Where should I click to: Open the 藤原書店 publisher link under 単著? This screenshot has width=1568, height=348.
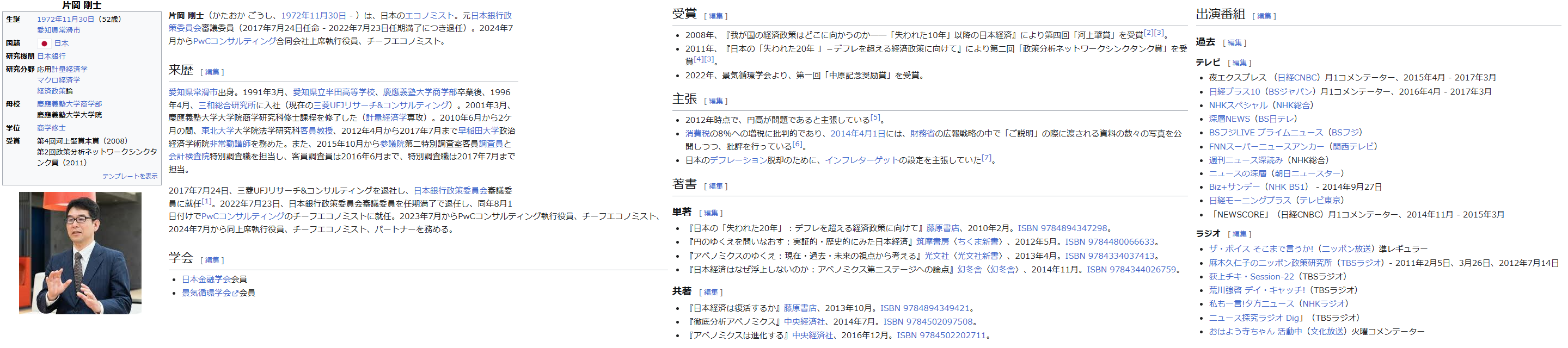[942, 228]
